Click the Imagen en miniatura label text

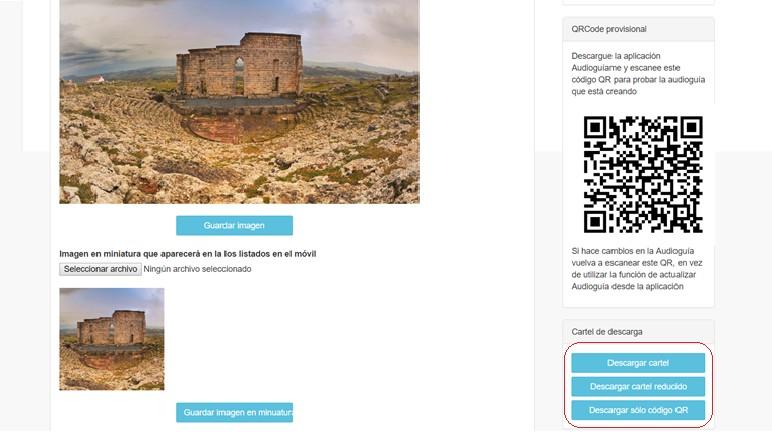[x=188, y=254]
